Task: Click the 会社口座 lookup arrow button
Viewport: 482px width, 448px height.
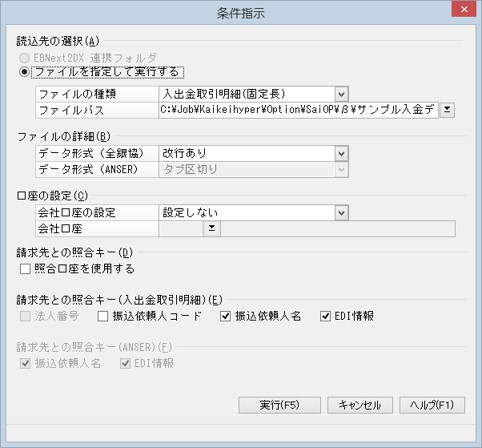Action: click(212, 229)
